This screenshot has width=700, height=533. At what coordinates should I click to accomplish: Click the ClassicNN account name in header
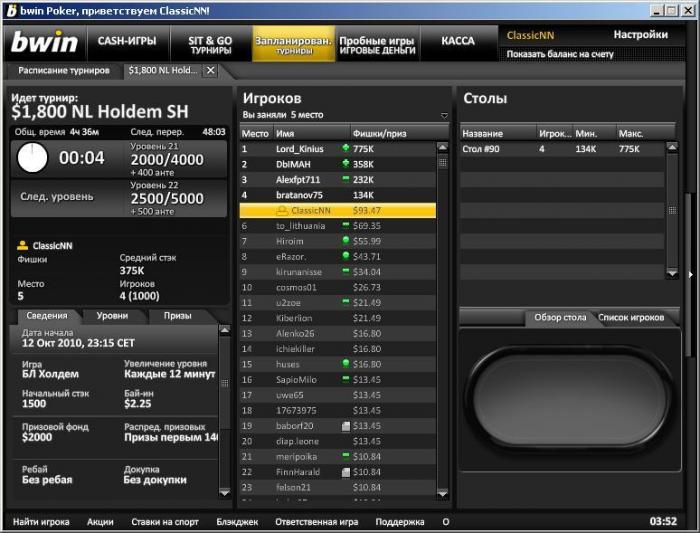click(x=530, y=35)
